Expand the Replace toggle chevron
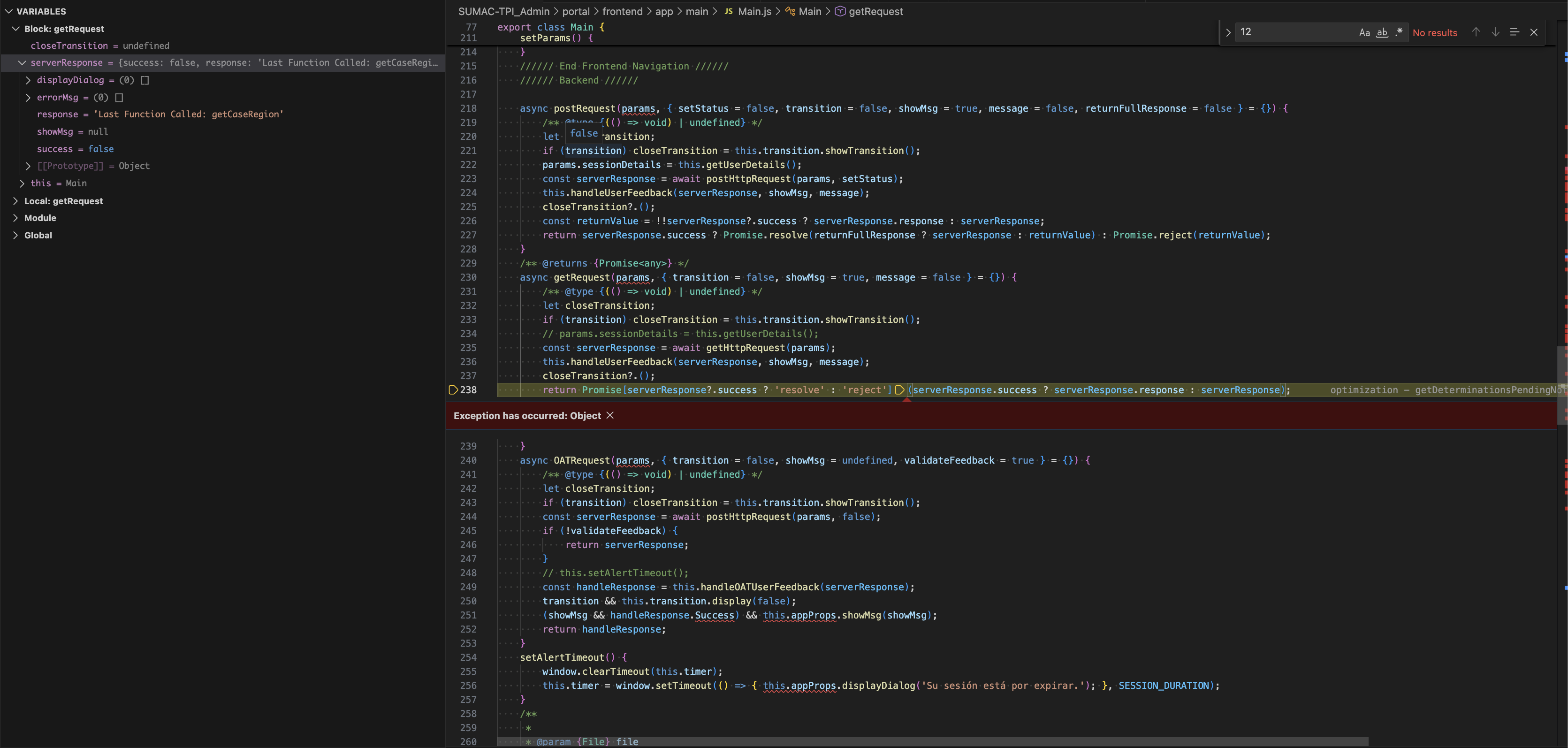1568x748 pixels. click(1228, 33)
